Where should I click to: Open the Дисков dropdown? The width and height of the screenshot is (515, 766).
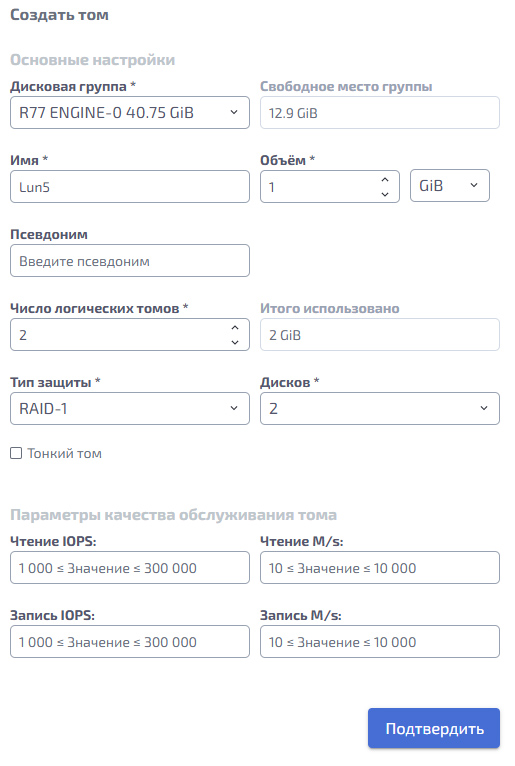[380, 408]
